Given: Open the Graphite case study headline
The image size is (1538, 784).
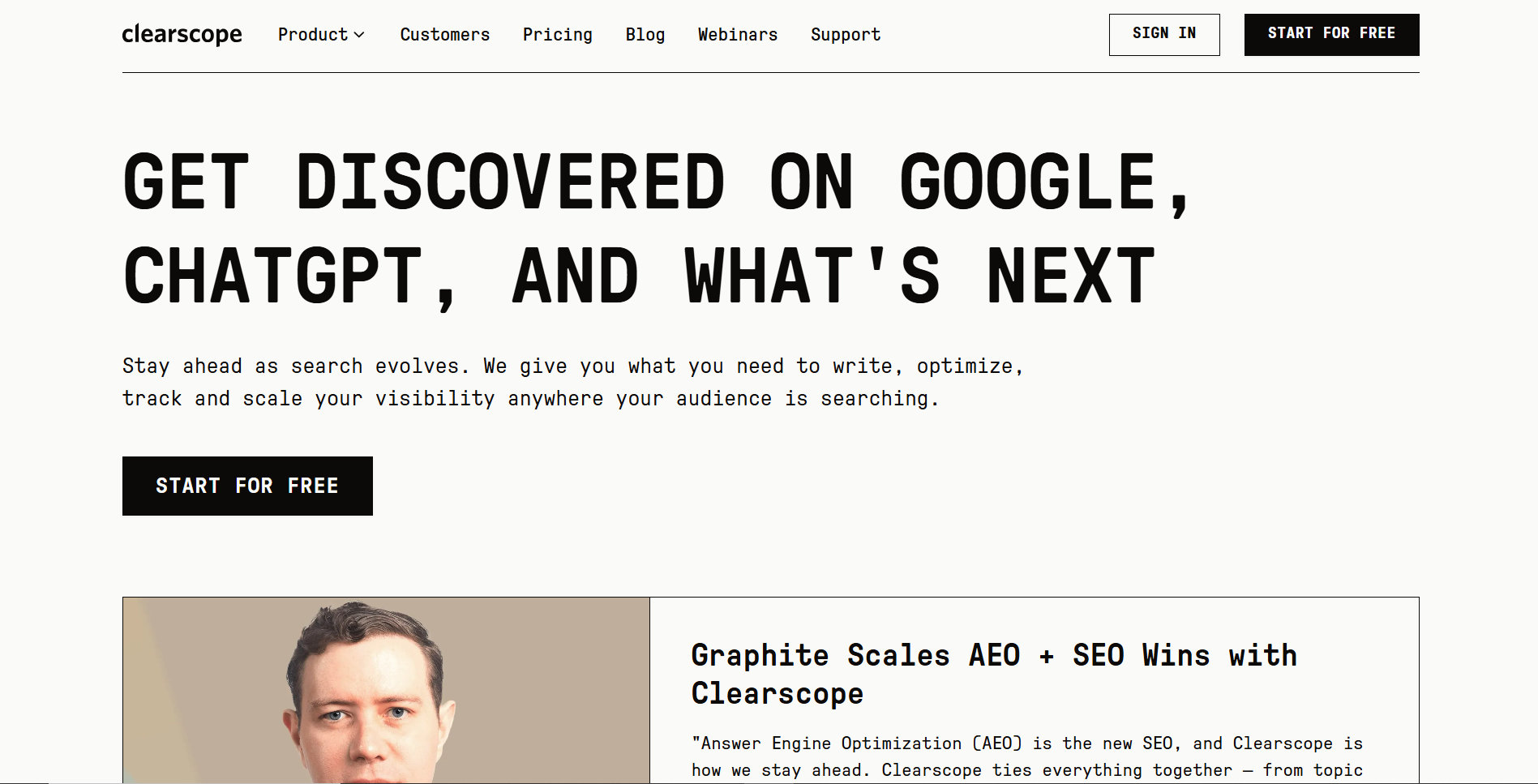Looking at the screenshot, I should pos(994,674).
